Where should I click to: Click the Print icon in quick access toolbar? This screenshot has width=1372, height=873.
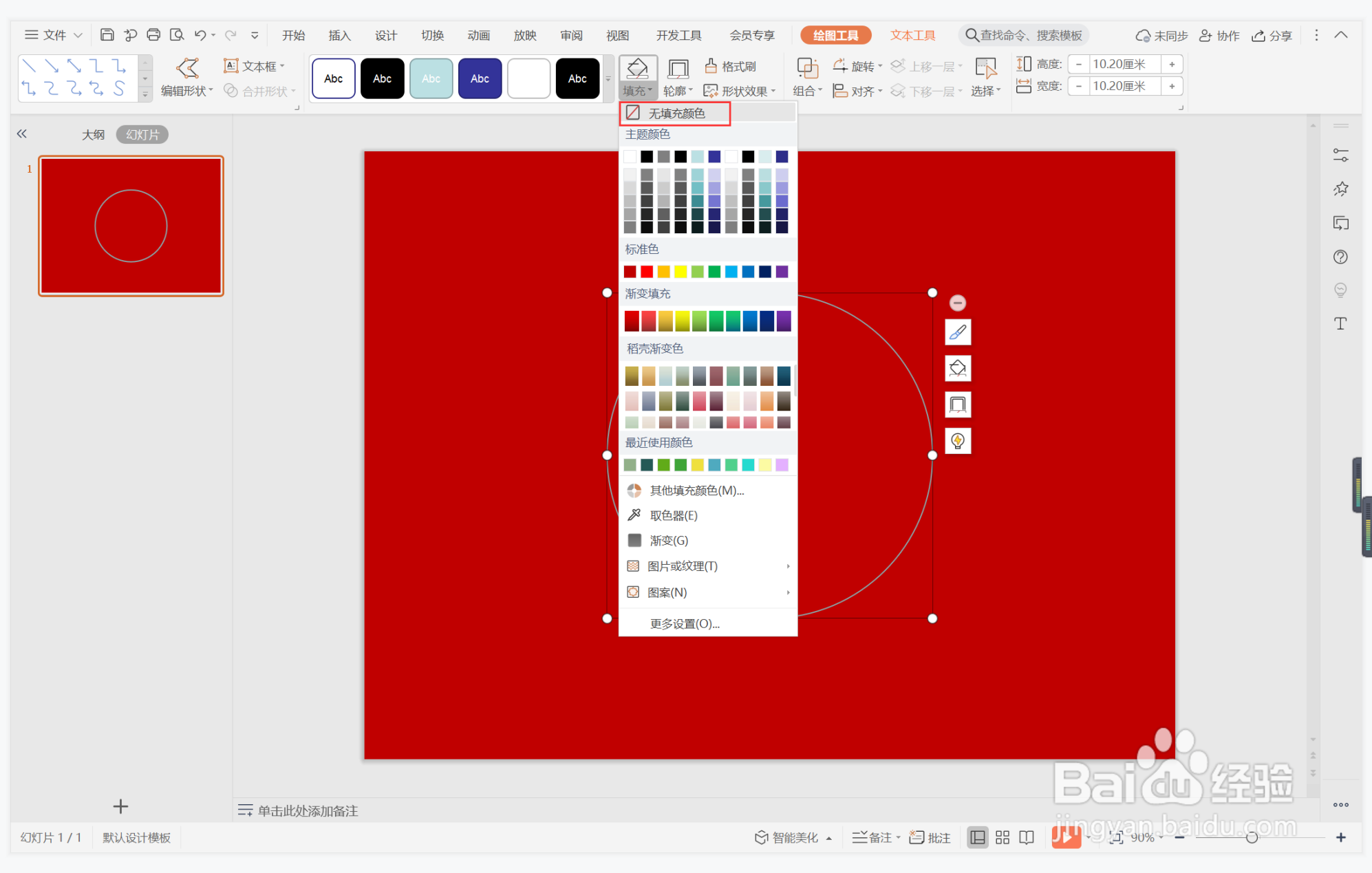[153, 35]
